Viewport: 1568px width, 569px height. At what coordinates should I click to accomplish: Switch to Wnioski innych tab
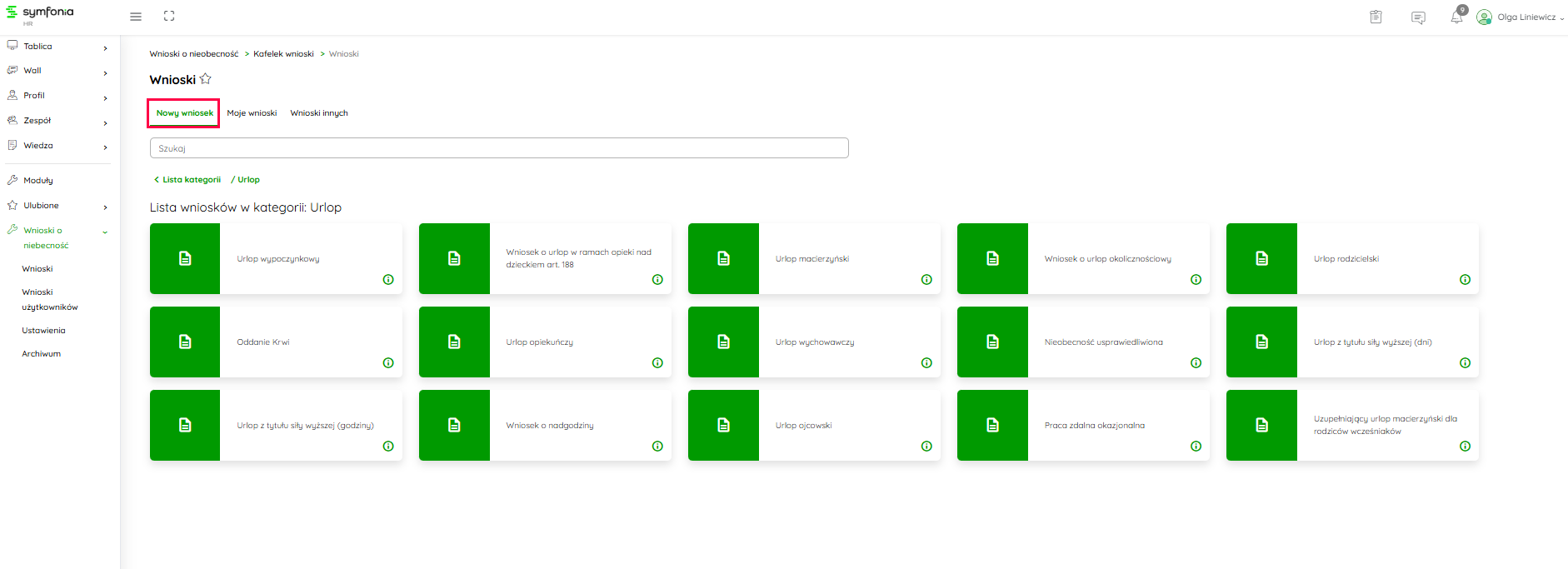coord(319,113)
